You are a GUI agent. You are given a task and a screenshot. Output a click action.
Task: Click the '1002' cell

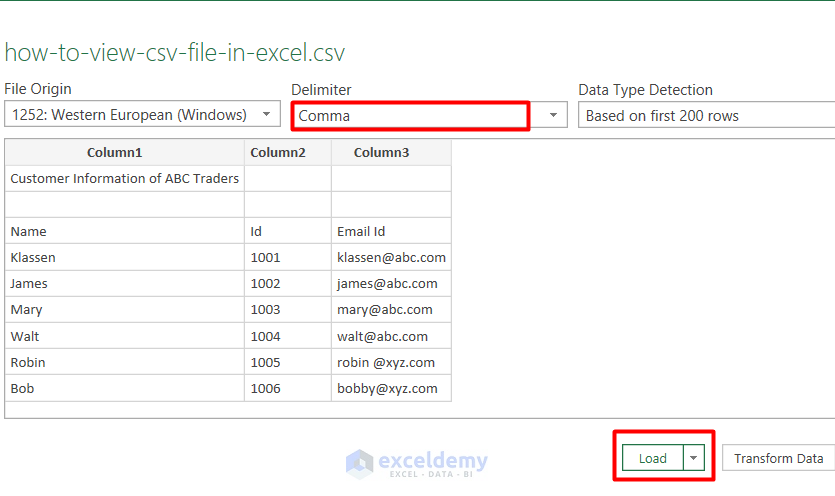288,283
